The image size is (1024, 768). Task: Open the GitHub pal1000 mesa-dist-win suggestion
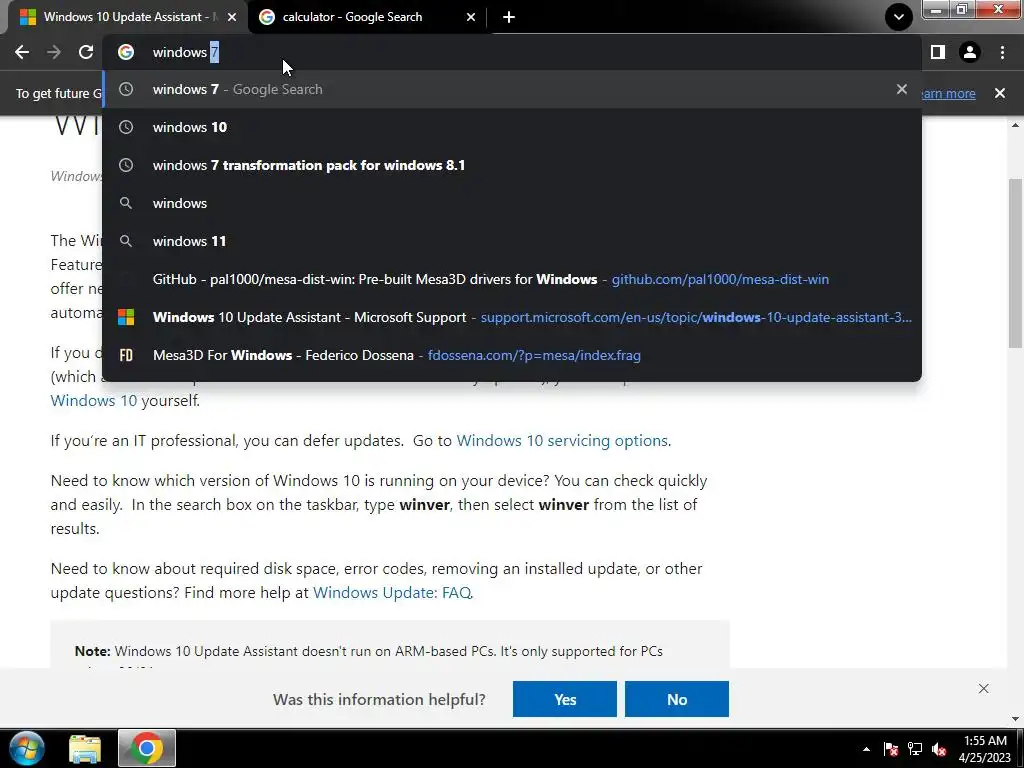(x=512, y=279)
